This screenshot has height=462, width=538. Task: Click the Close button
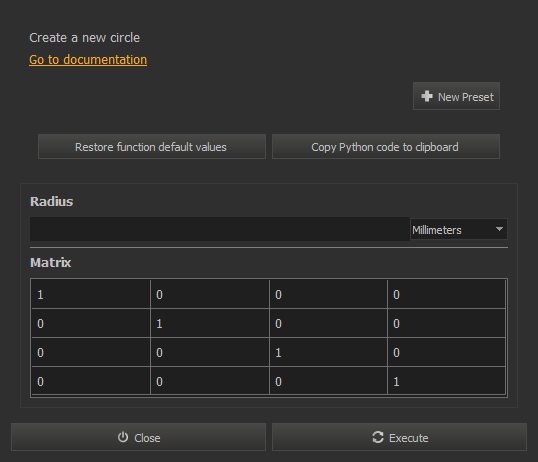tap(138, 437)
